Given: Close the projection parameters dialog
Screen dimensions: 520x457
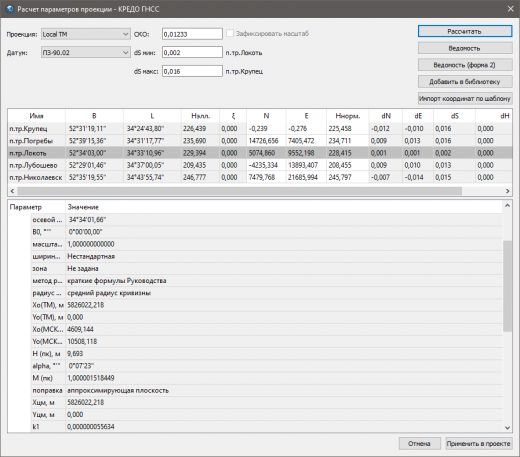Looking at the screenshot, I should (510, 9).
